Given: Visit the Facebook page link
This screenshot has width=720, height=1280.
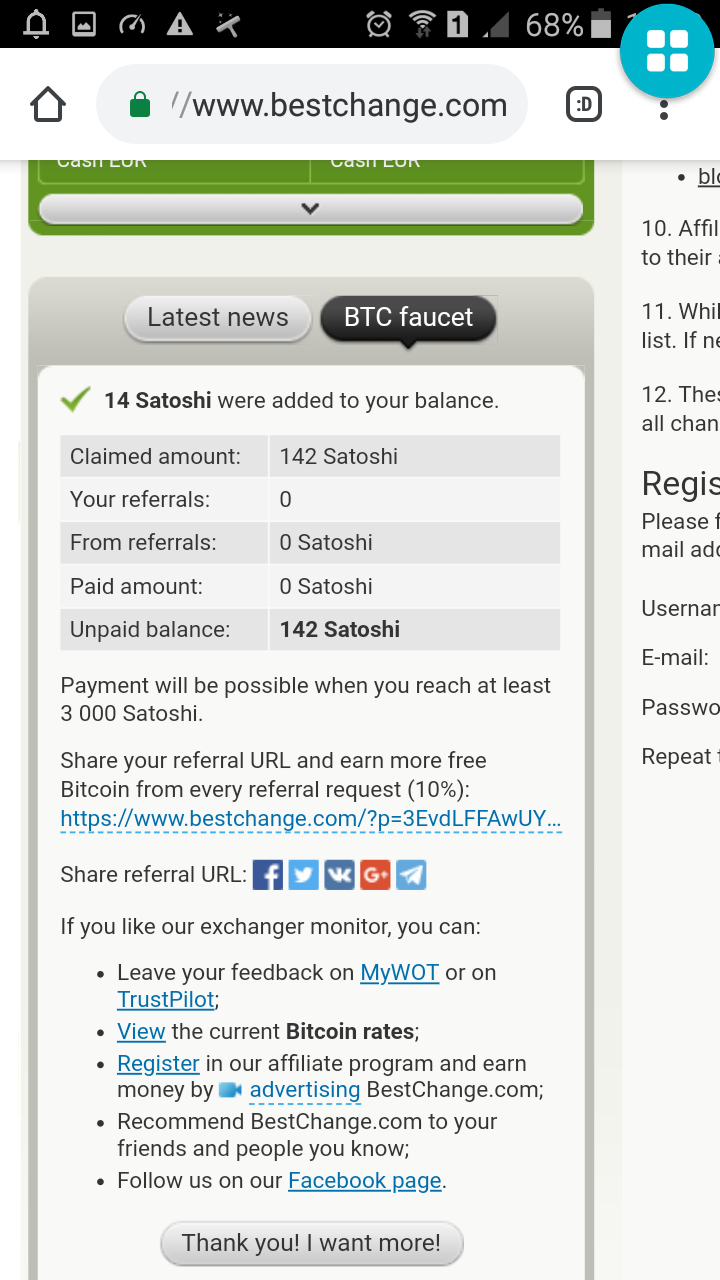Looking at the screenshot, I should point(365,1181).
